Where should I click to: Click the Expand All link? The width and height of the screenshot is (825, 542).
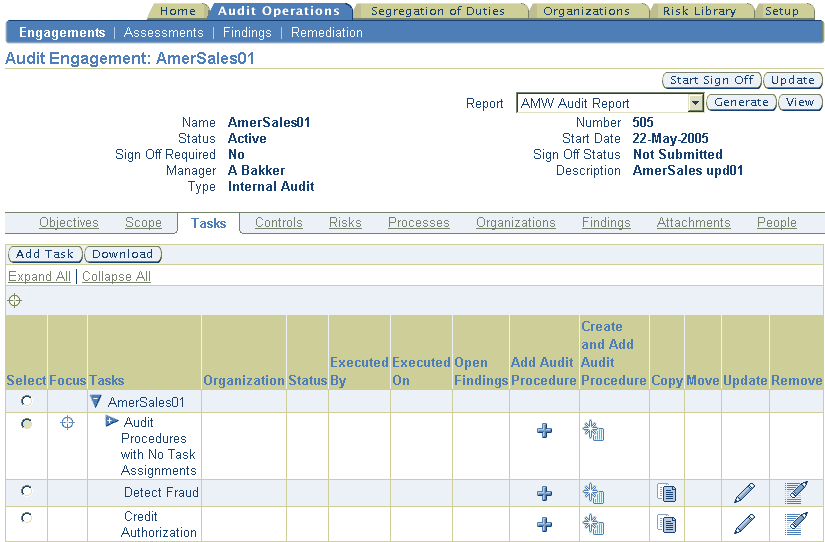[39, 276]
